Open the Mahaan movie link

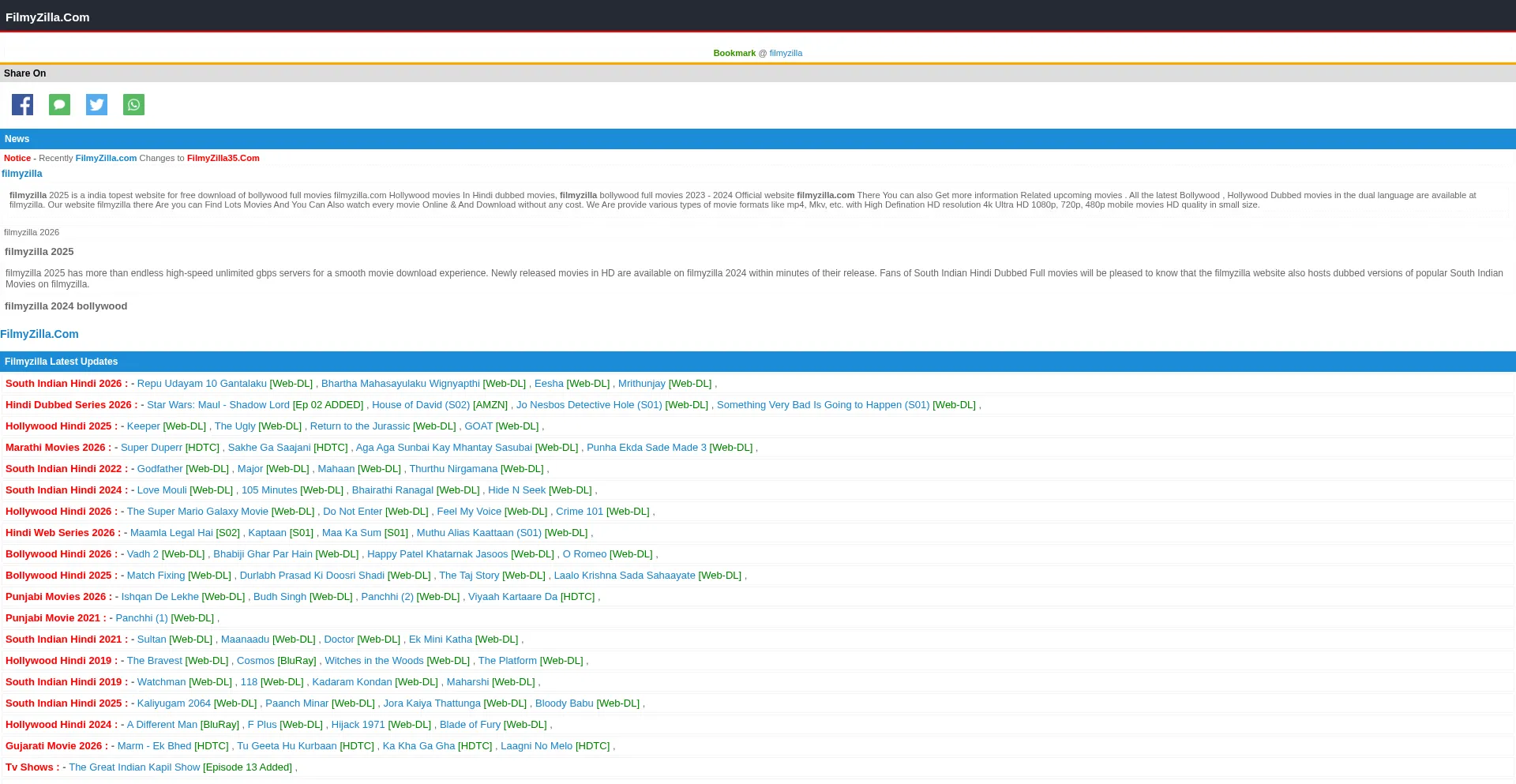(x=336, y=469)
